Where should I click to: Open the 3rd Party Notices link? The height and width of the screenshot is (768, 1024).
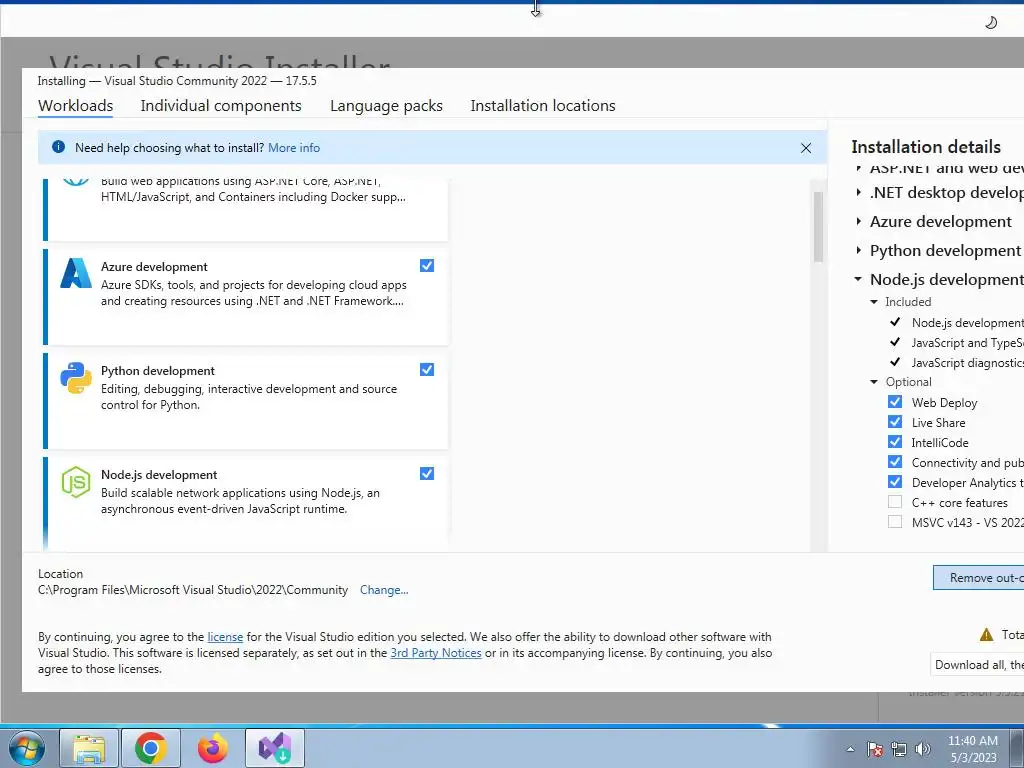(436, 653)
